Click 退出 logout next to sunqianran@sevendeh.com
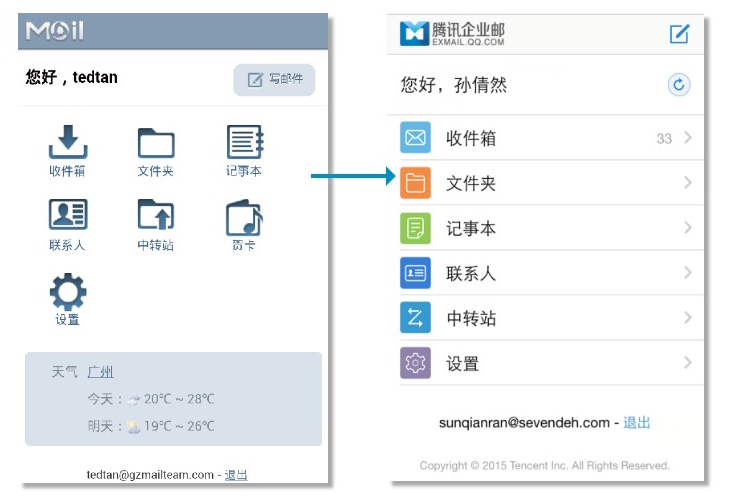 (x=636, y=423)
